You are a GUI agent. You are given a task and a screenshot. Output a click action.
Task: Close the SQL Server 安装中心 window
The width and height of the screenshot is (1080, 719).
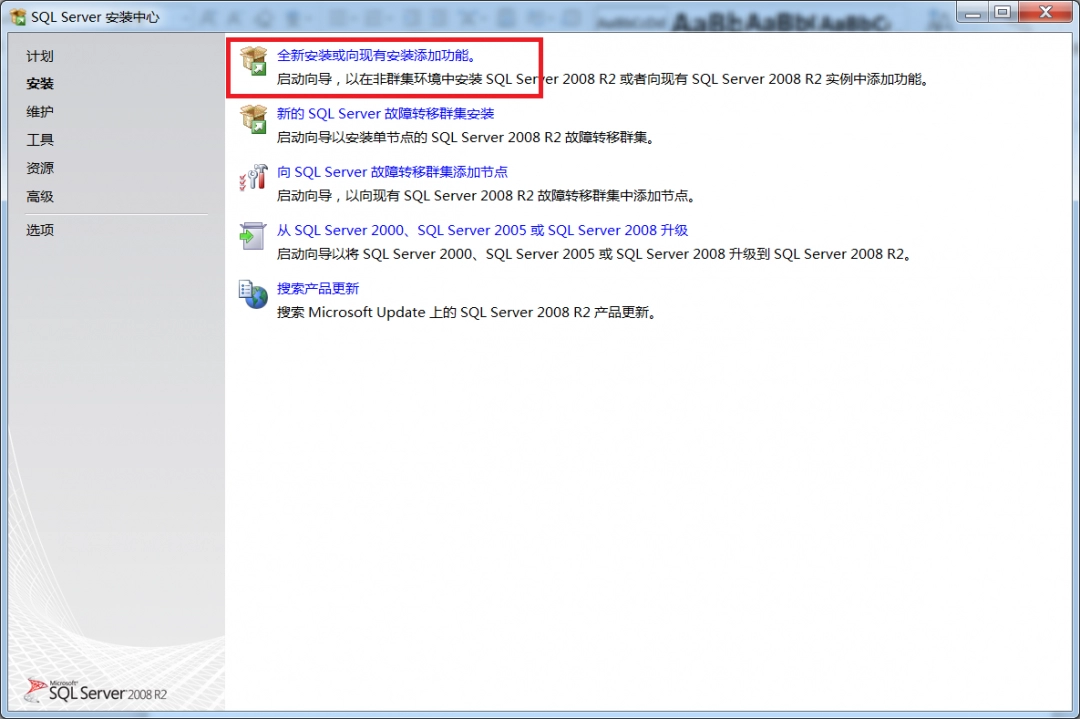click(1046, 12)
